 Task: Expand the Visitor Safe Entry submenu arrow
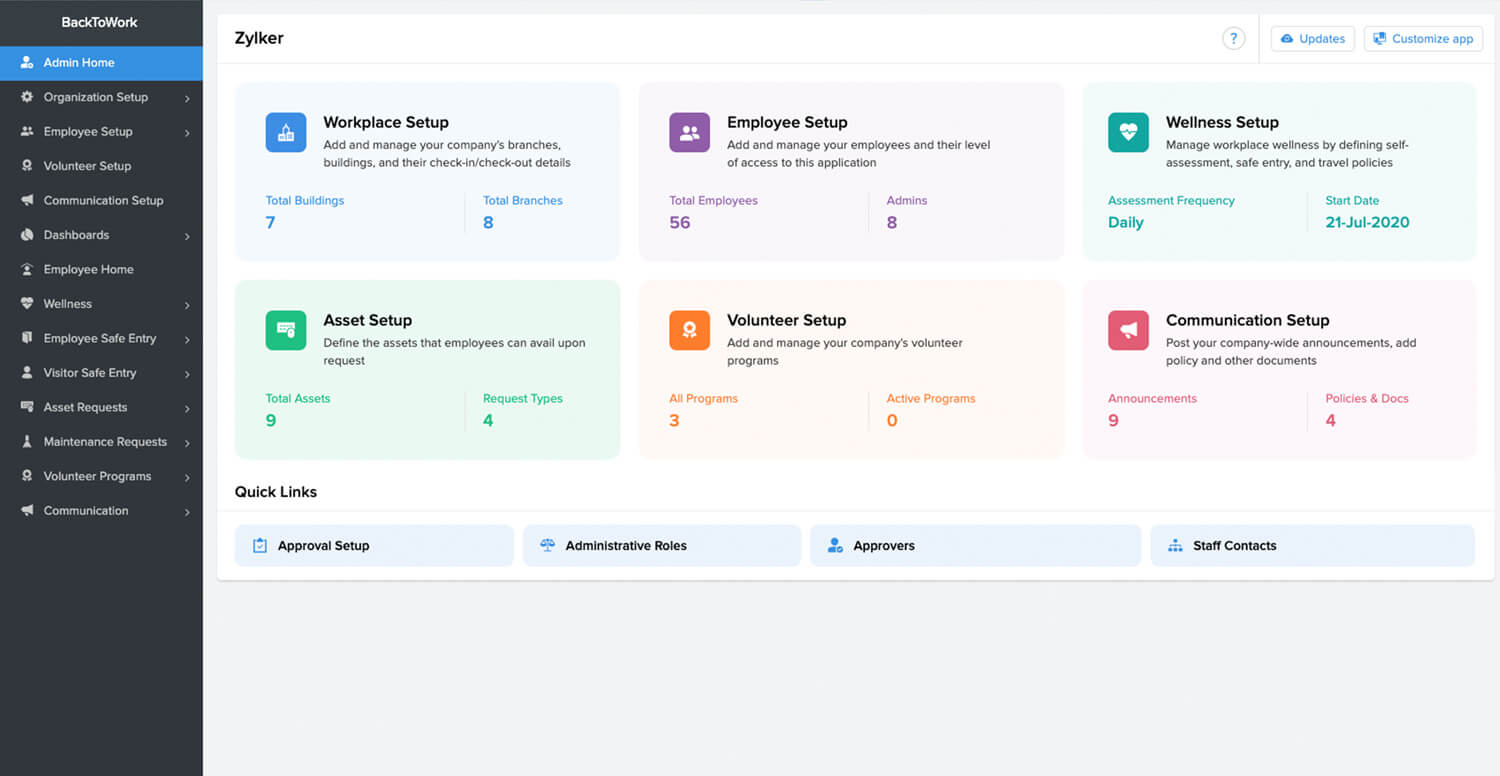coord(187,374)
